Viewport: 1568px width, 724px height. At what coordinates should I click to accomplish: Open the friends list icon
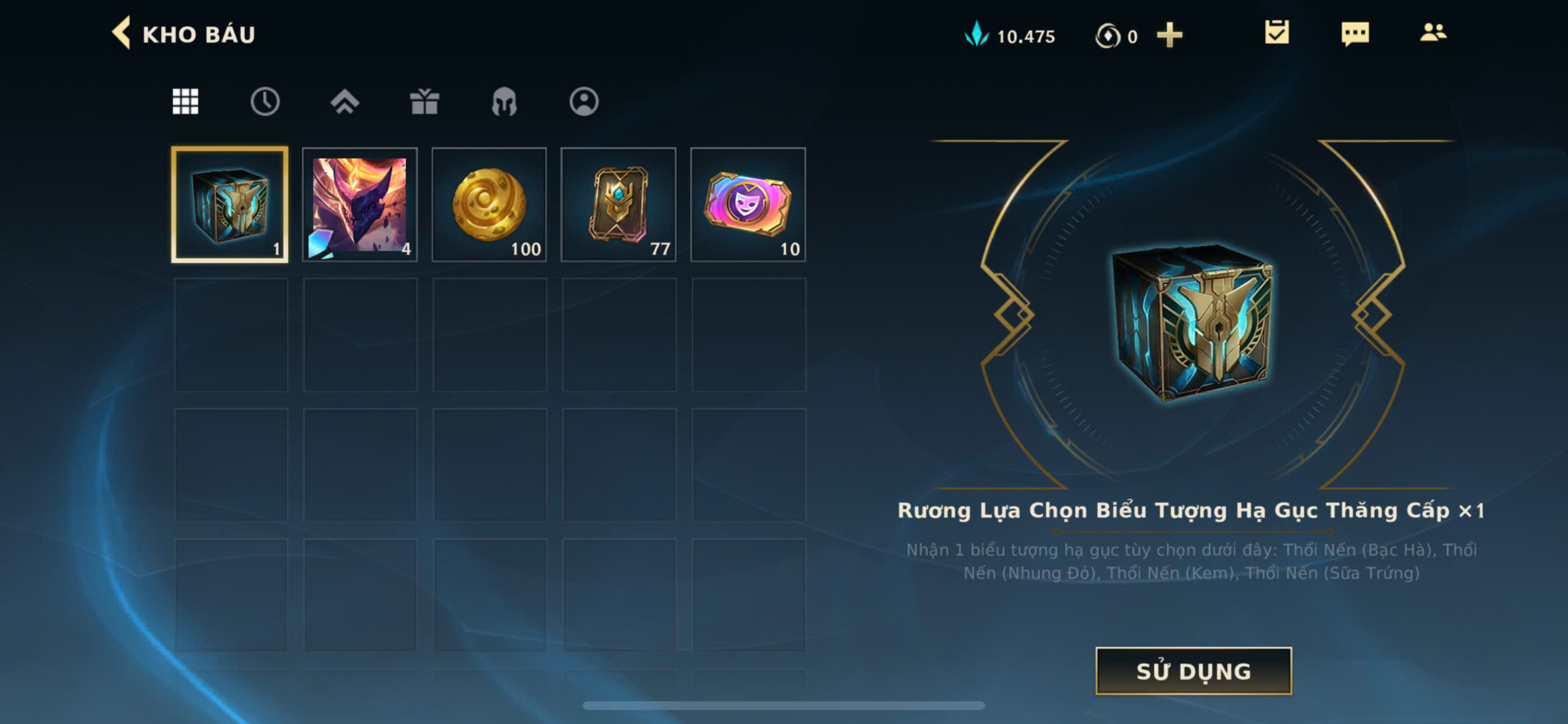[1433, 32]
